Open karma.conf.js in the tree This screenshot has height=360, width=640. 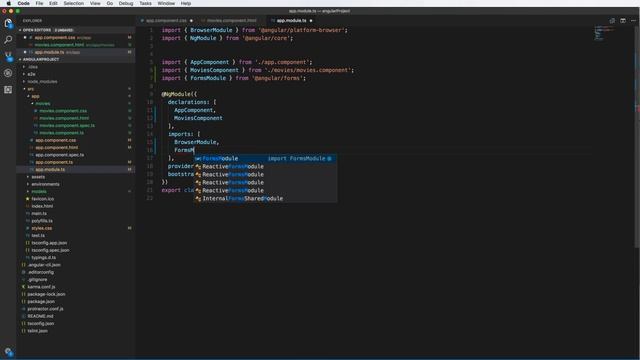(41, 287)
